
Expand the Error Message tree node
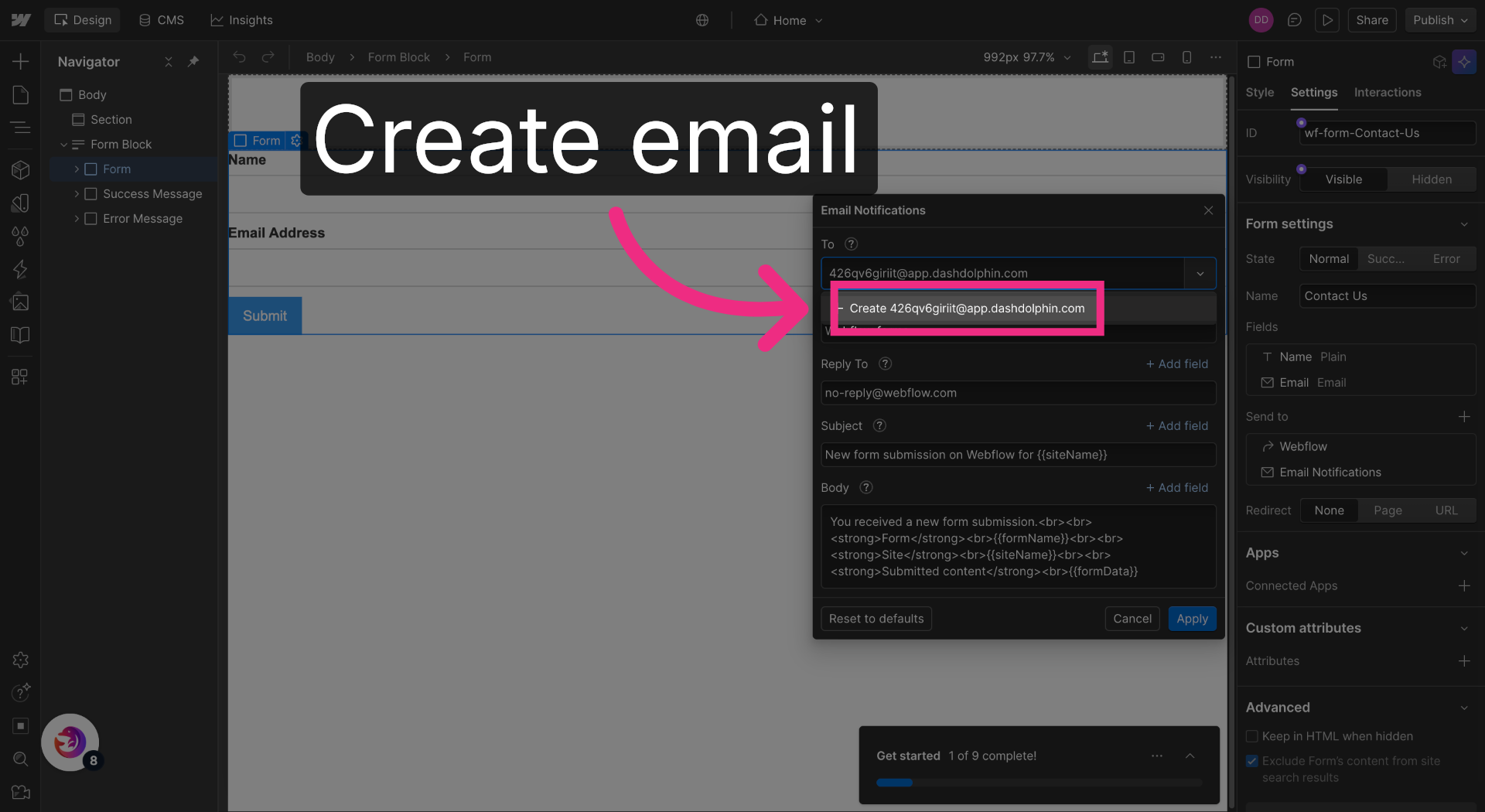tap(77, 219)
